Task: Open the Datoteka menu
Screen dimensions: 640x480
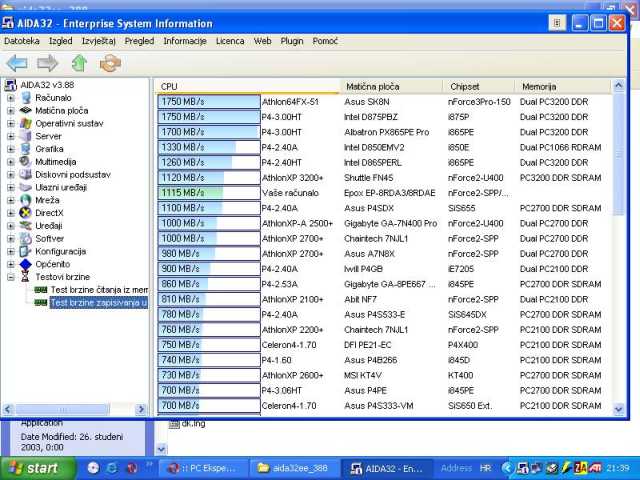Action: click(x=22, y=41)
